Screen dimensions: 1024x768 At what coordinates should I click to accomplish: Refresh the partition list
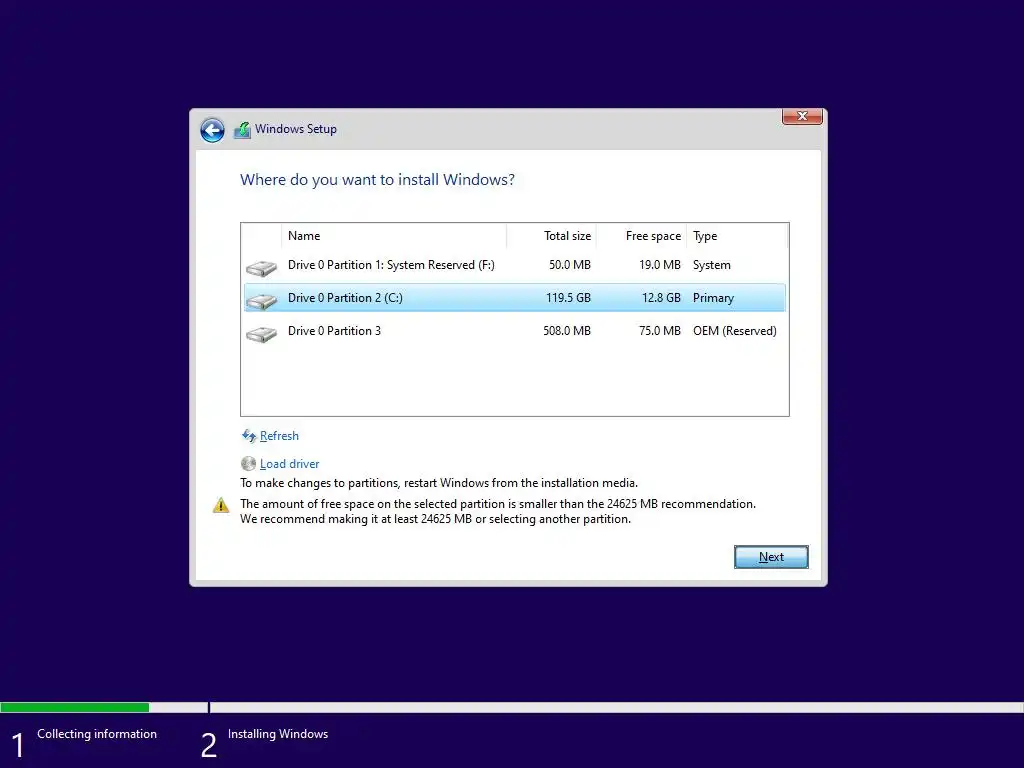[x=279, y=436]
